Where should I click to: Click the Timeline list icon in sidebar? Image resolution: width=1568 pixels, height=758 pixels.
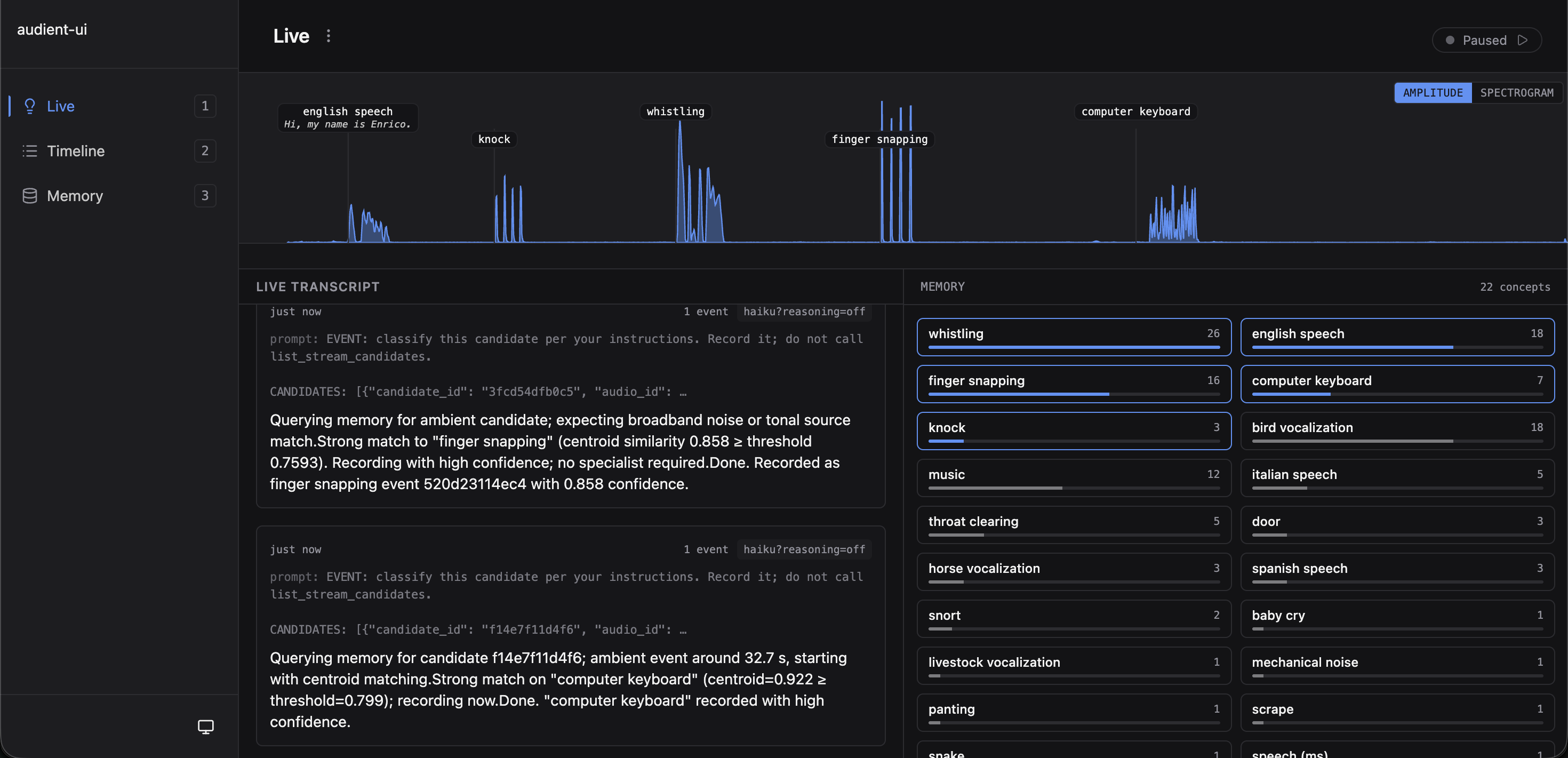tap(29, 151)
